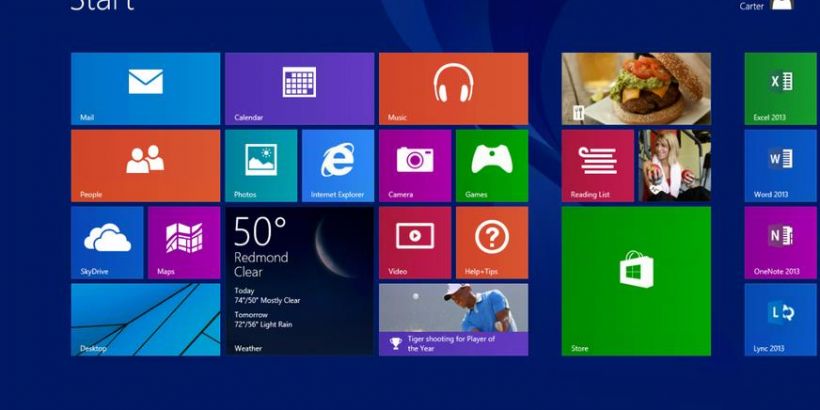
Task: Open the People tile
Action: (x=145, y=165)
